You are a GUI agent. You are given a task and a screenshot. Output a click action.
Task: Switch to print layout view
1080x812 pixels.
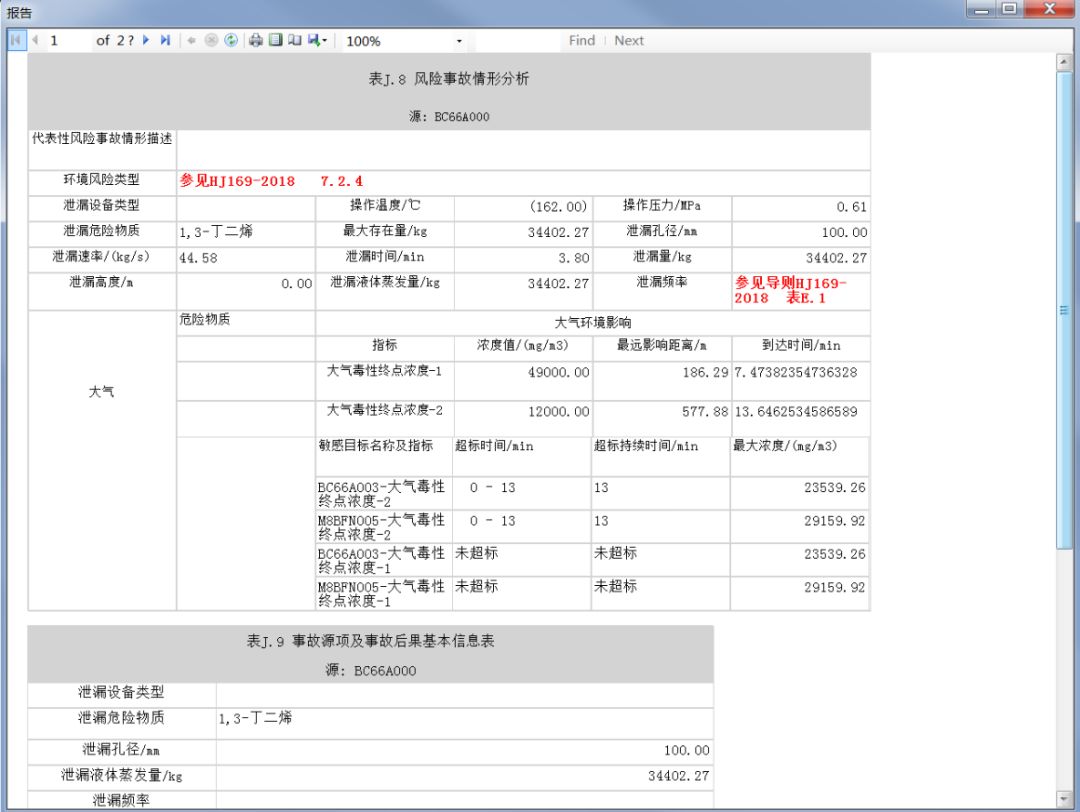coord(276,41)
